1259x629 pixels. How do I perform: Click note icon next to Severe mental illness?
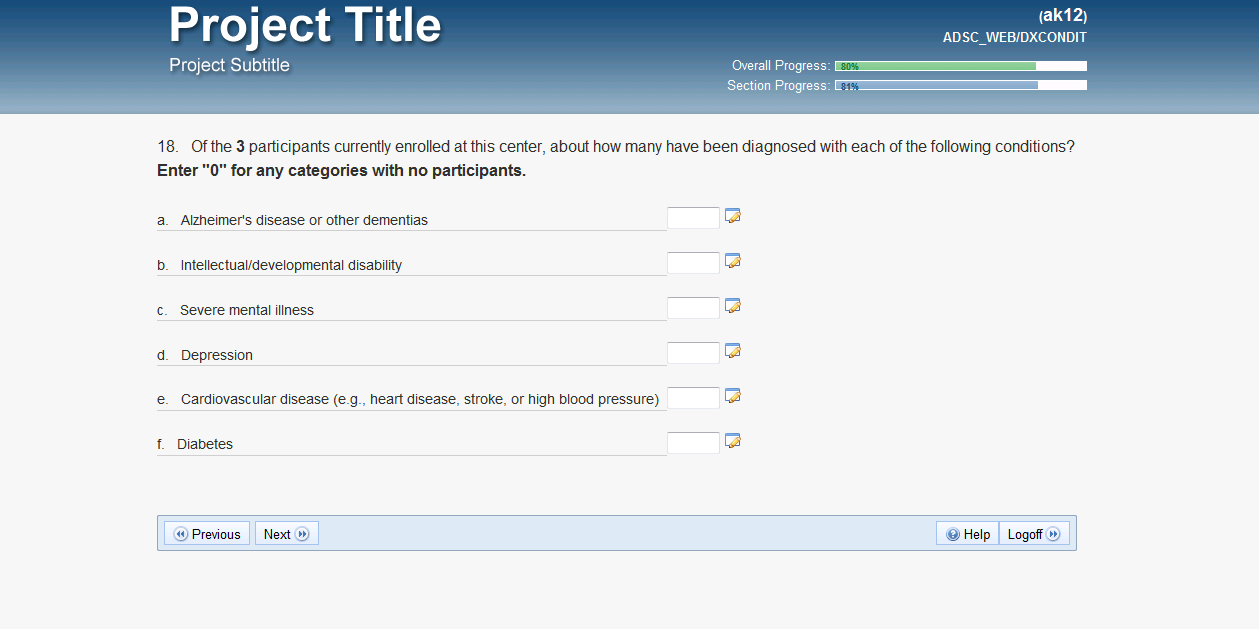tap(733, 306)
